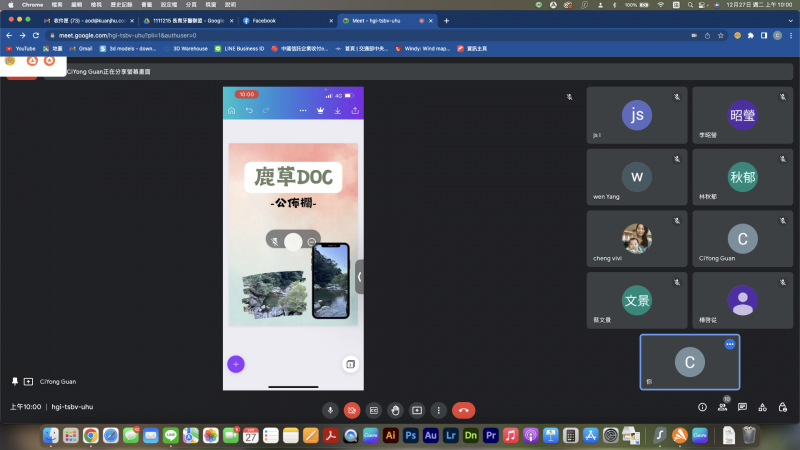Open Illustrator from the Dock
800x450 pixels.
pyautogui.click(x=390, y=435)
